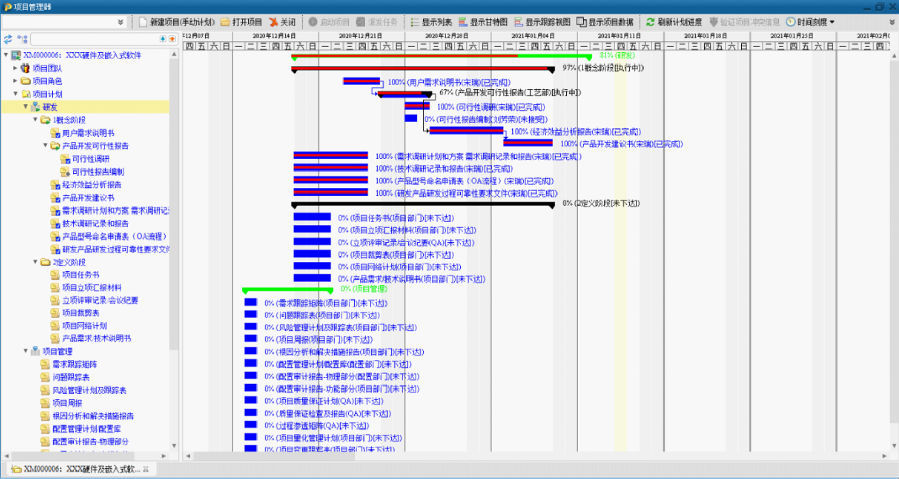Select 技术调研记录和报告 tree item
This screenshot has width=899, height=479.
(x=96, y=223)
